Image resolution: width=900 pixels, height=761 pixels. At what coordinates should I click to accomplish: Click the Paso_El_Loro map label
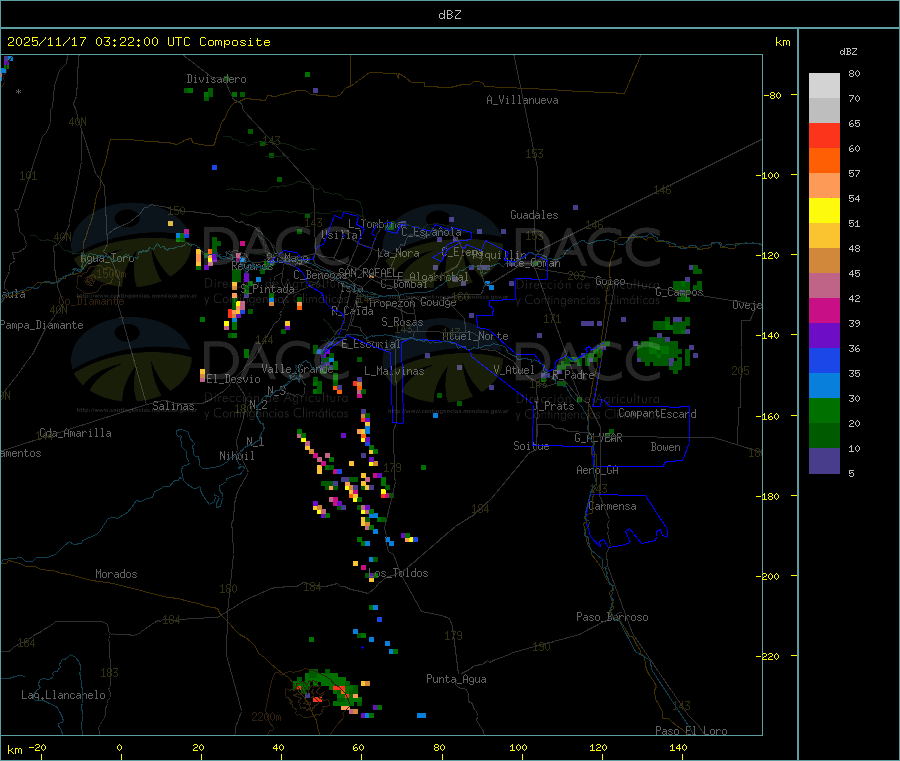691,731
